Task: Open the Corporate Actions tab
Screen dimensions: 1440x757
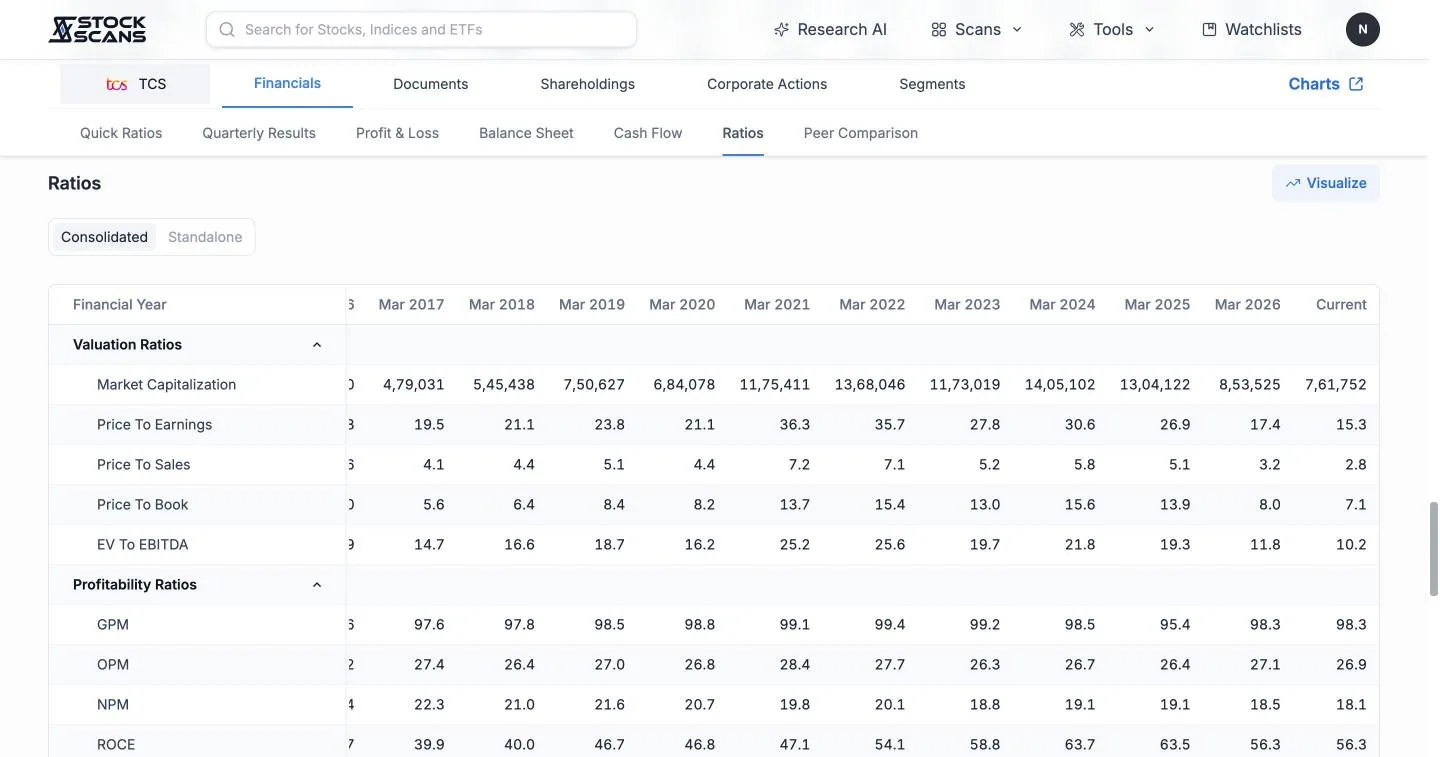Action: tap(767, 84)
